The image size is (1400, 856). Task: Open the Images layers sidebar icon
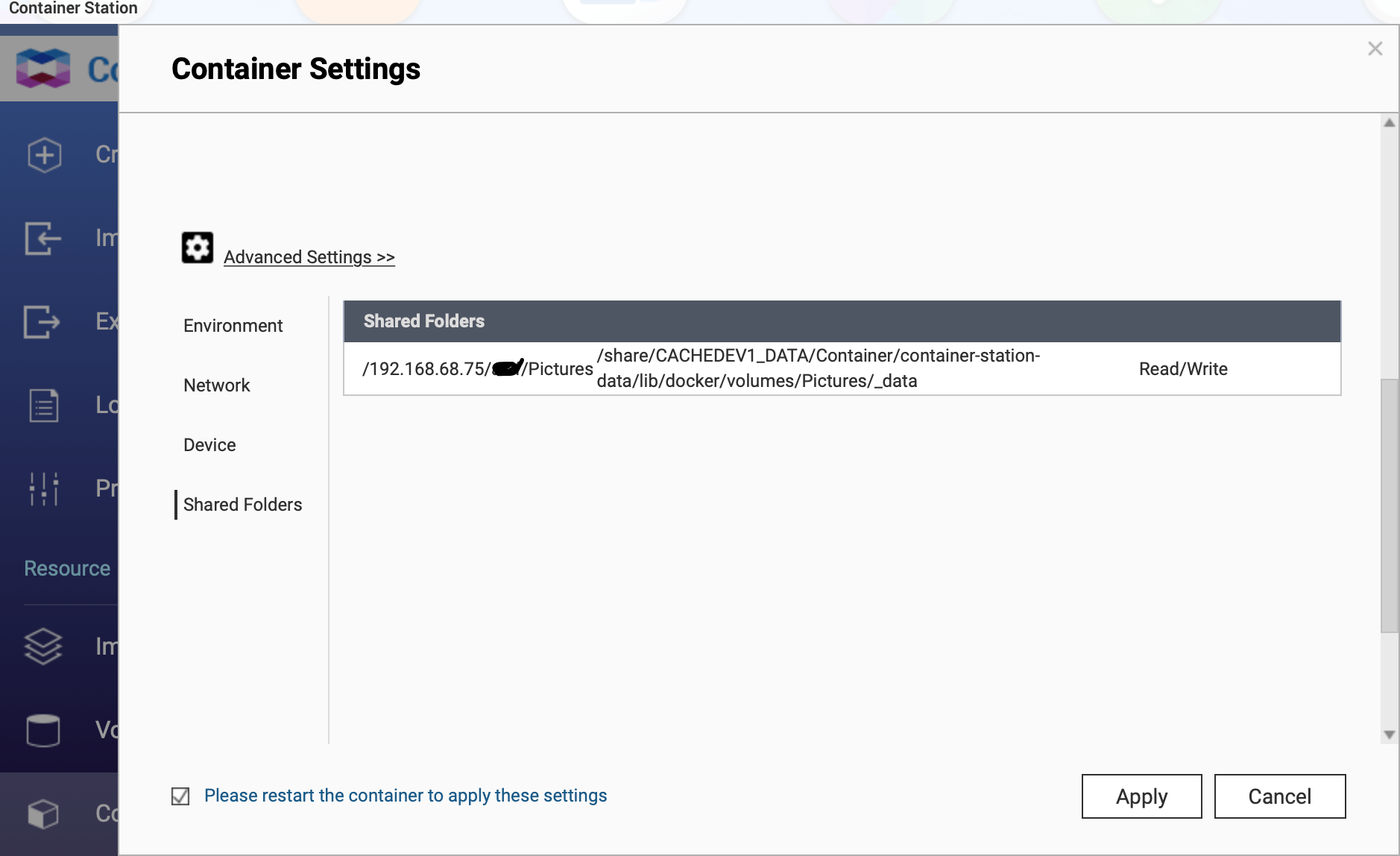coord(43,646)
